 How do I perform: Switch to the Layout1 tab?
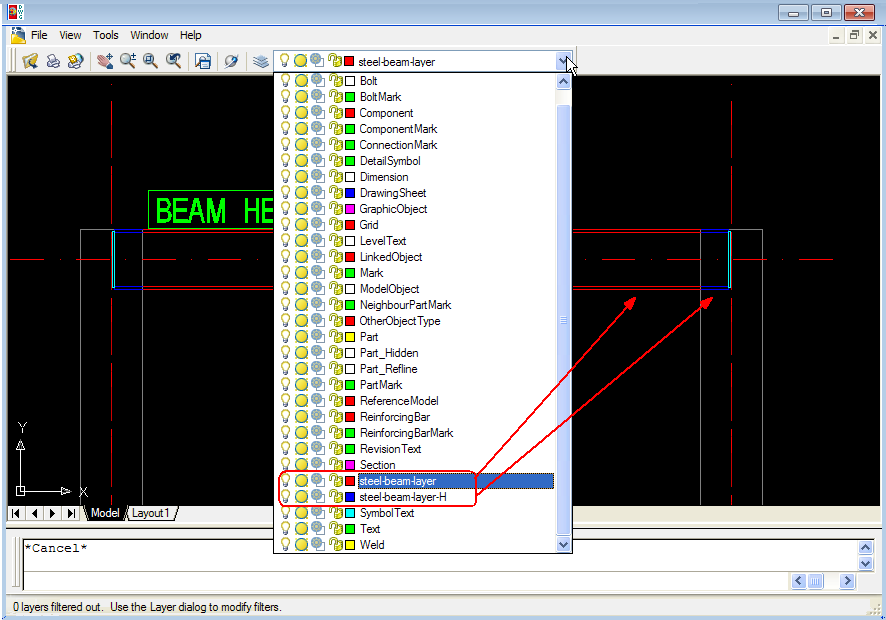(151, 512)
